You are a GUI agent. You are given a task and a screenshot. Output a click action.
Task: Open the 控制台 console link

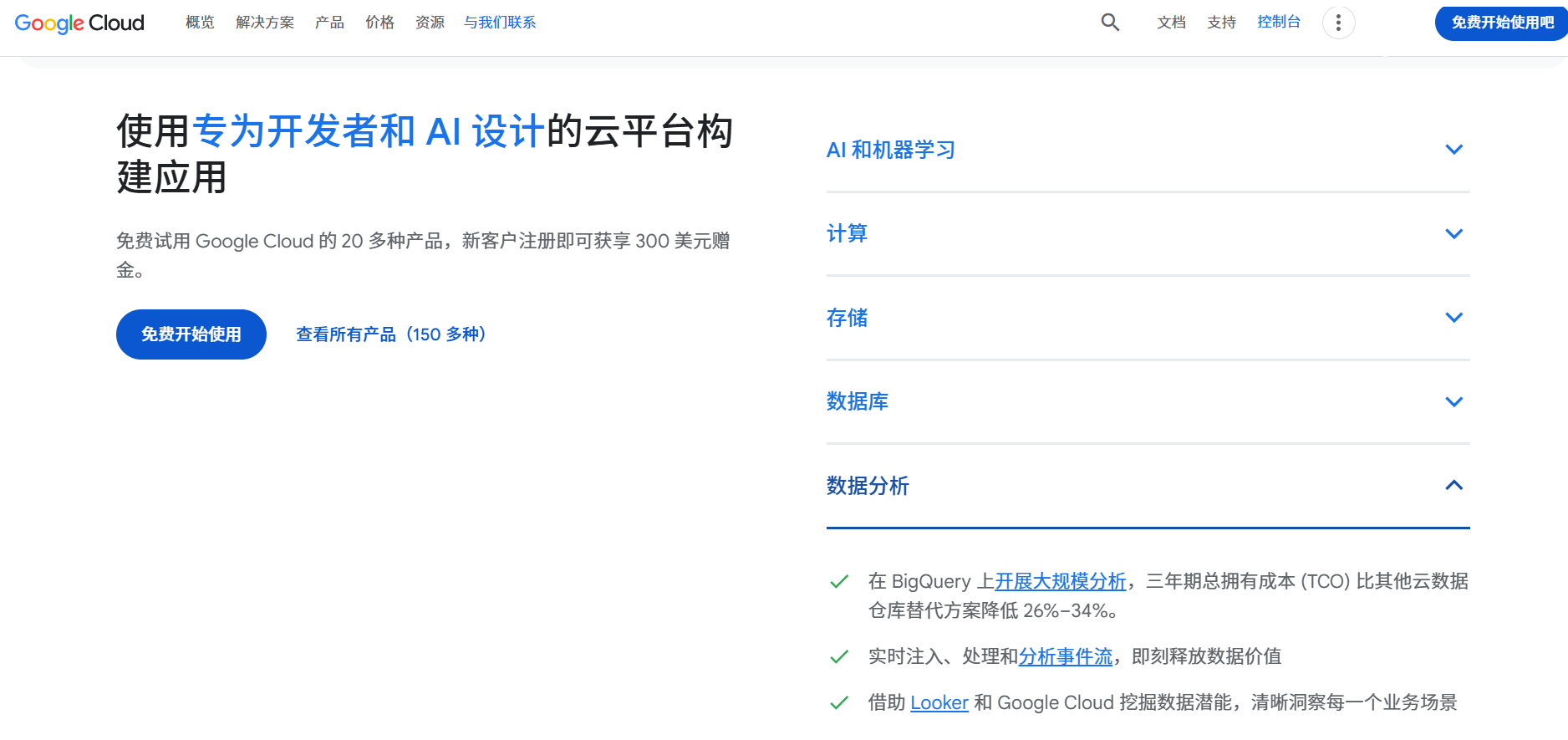[x=1279, y=23]
